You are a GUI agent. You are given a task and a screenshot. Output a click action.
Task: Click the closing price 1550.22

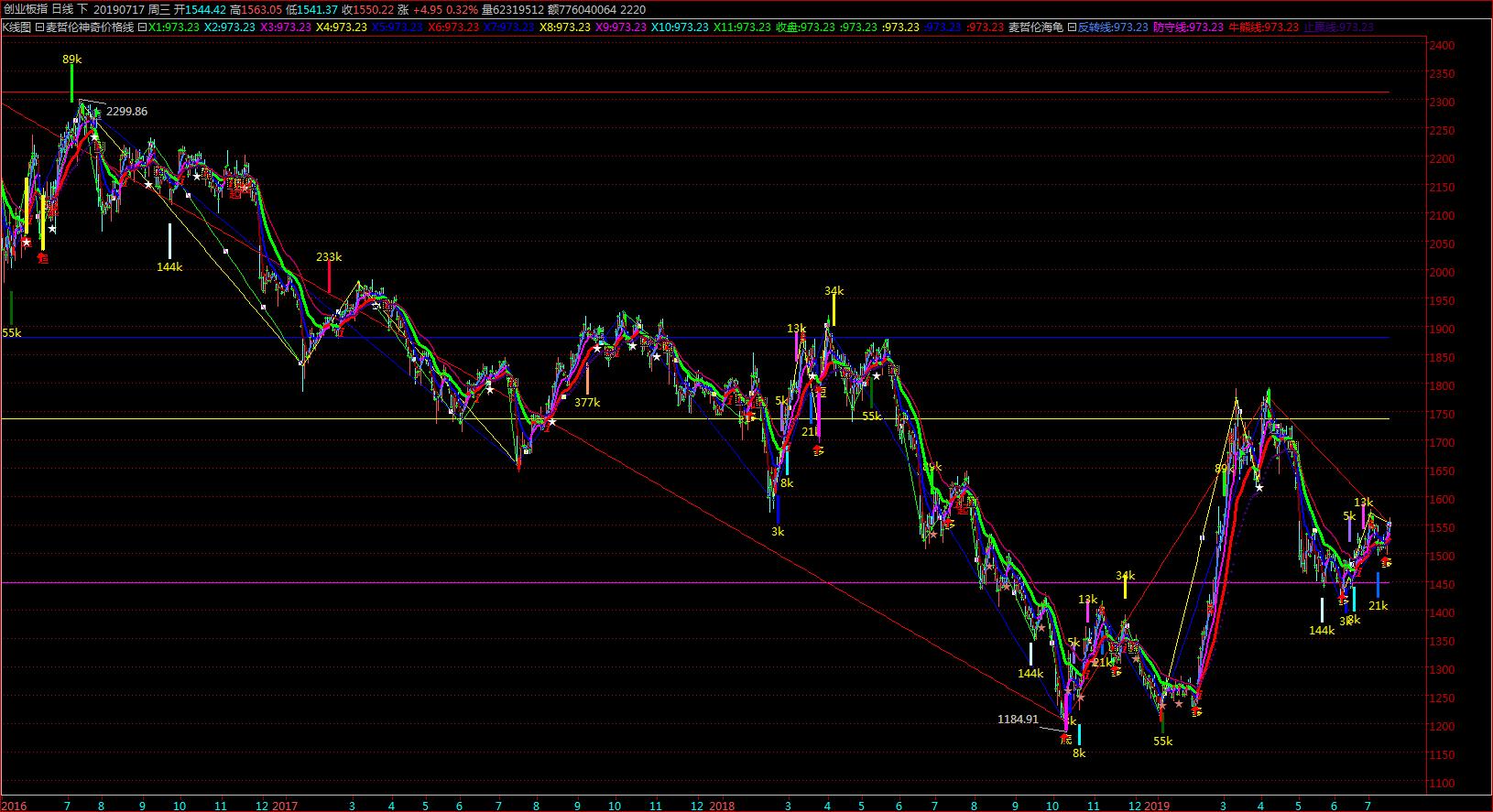coord(374,9)
